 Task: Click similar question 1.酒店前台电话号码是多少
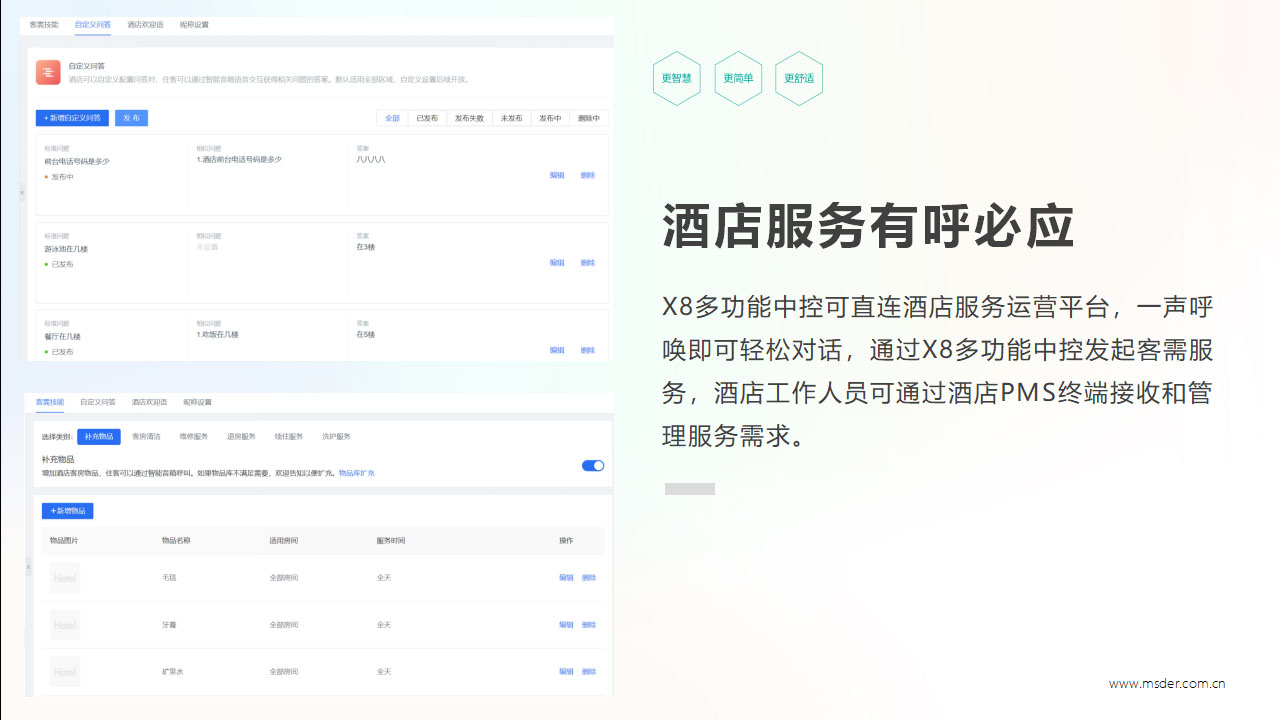click(x=239, y=159)
